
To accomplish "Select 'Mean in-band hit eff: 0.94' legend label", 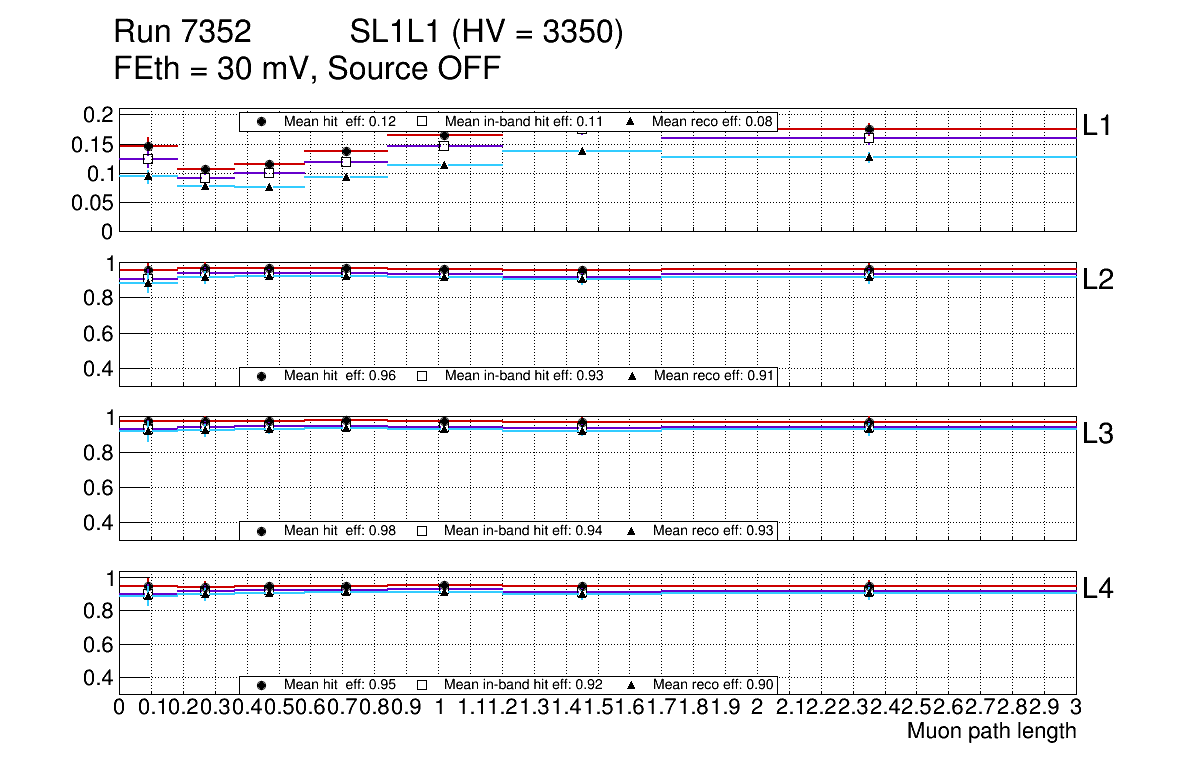I will (522, 530).
